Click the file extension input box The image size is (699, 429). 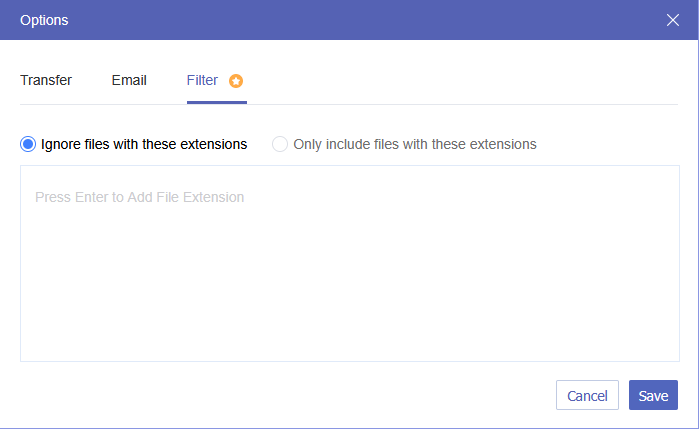[350, 262]
